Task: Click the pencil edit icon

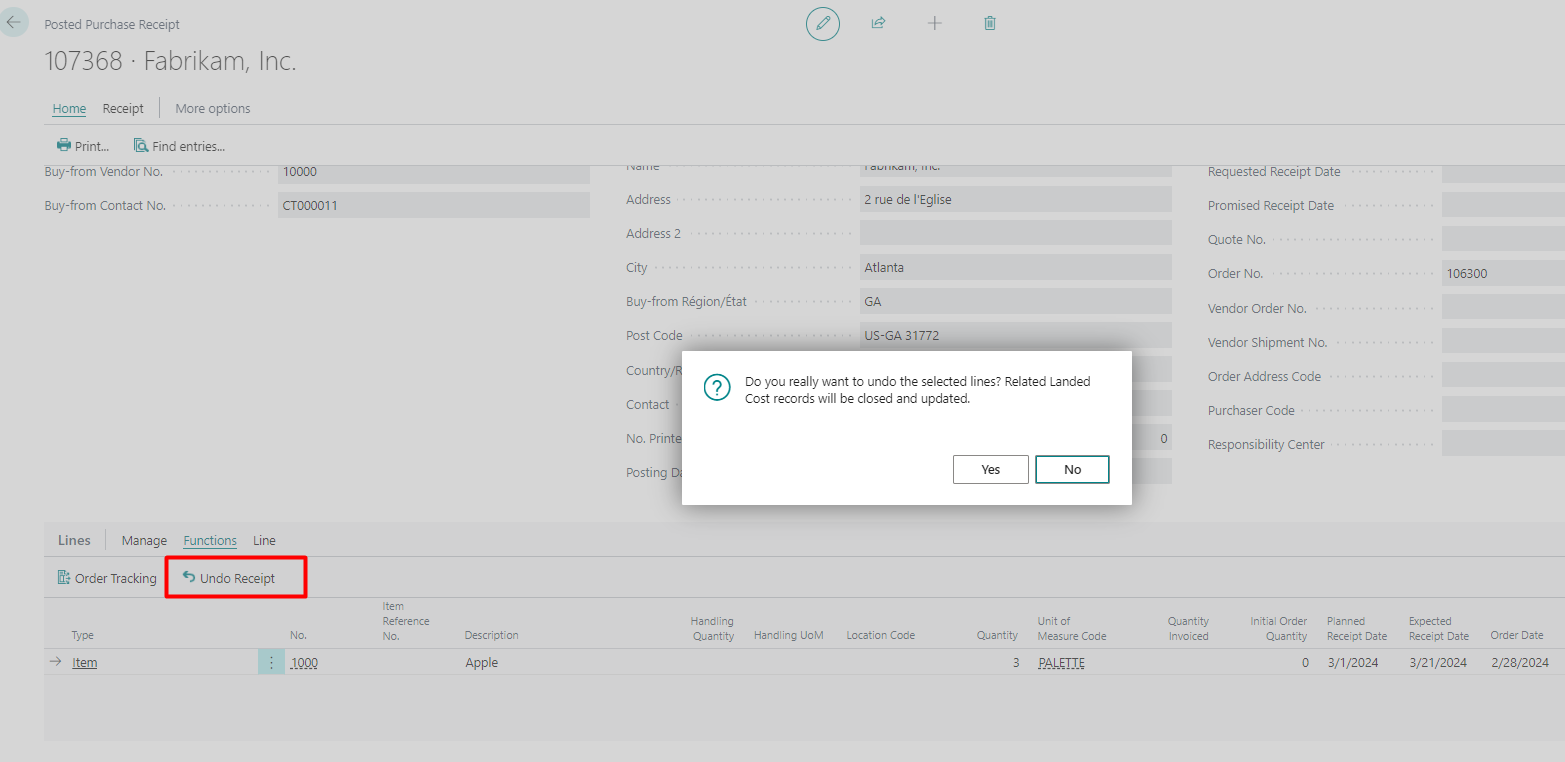Action: (823, 23)
